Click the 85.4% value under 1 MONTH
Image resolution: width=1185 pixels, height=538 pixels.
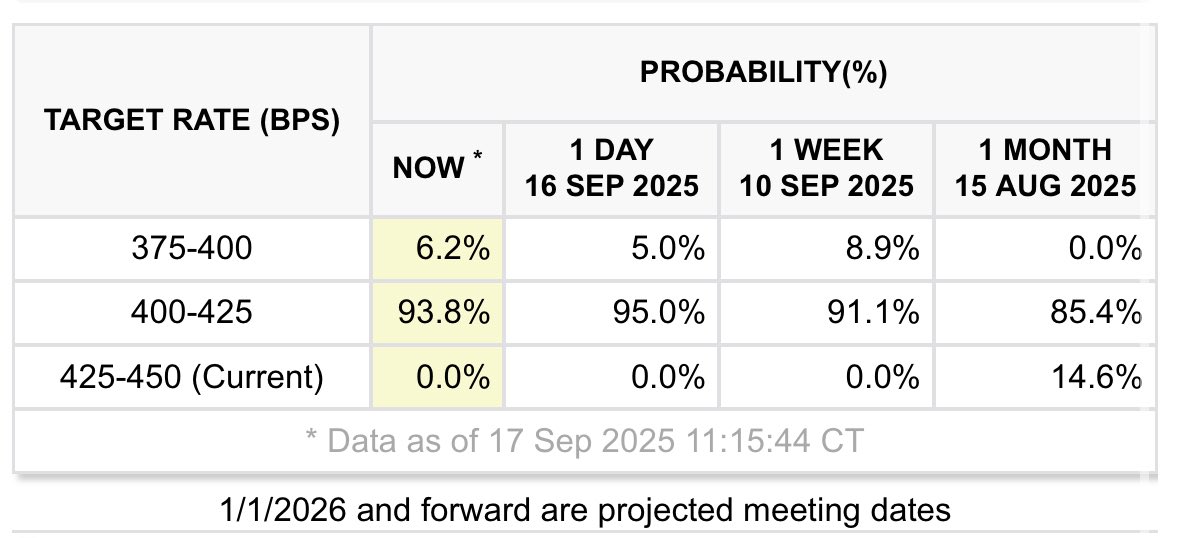pos(1096,312)
